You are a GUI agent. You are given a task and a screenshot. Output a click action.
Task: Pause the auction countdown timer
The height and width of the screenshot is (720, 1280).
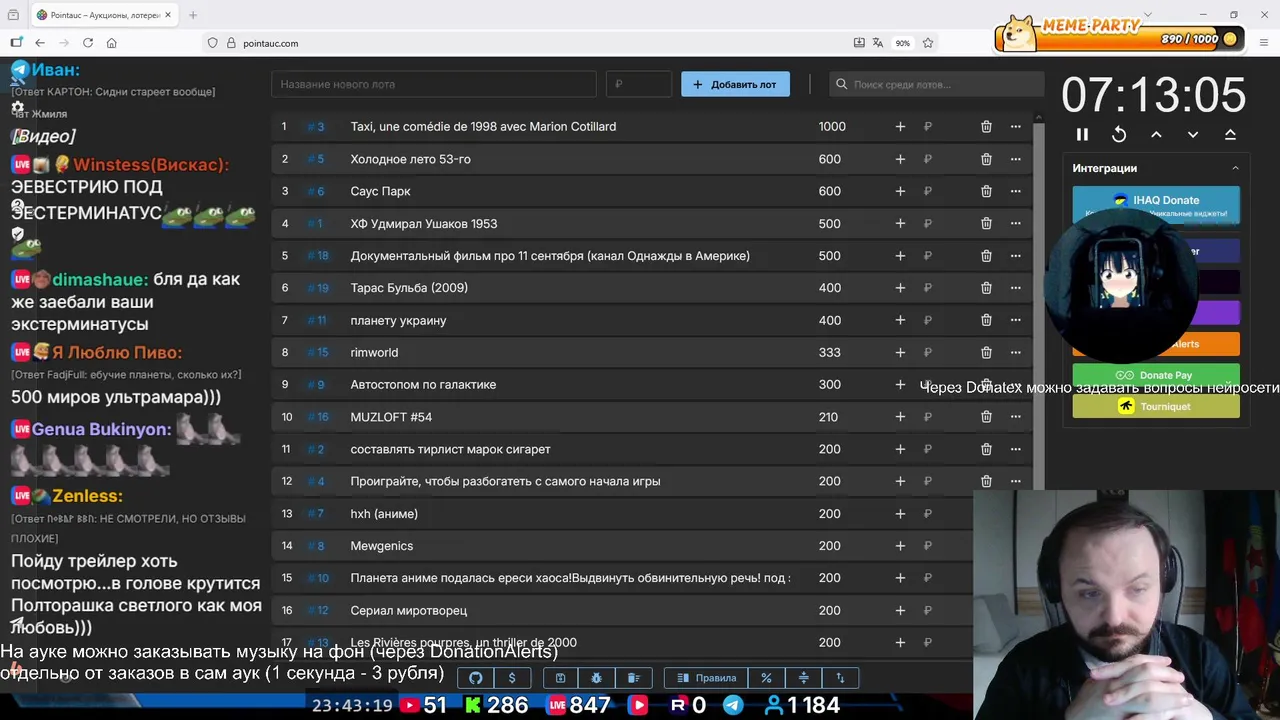(1082, 134)
